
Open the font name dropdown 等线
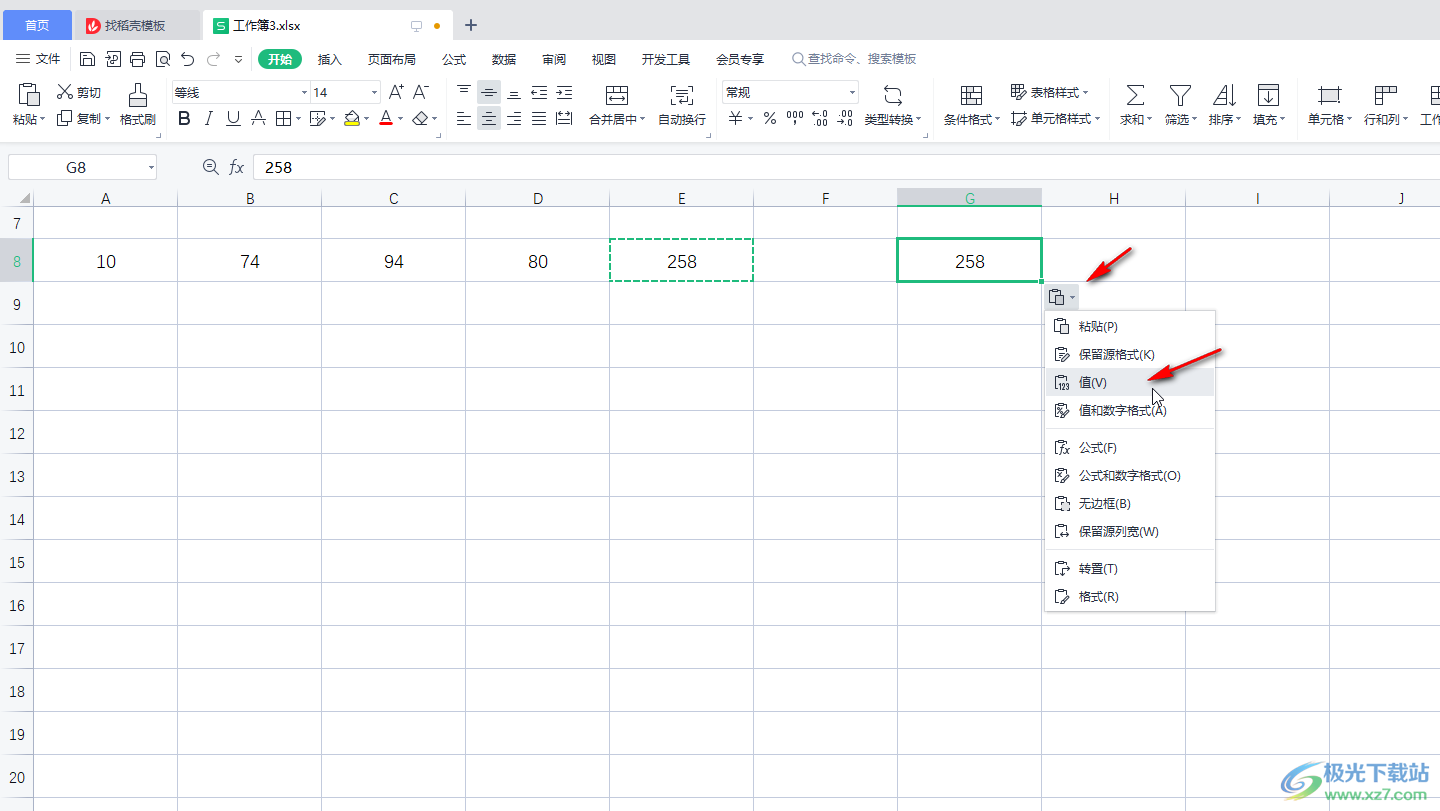click(x=304, y=92)
